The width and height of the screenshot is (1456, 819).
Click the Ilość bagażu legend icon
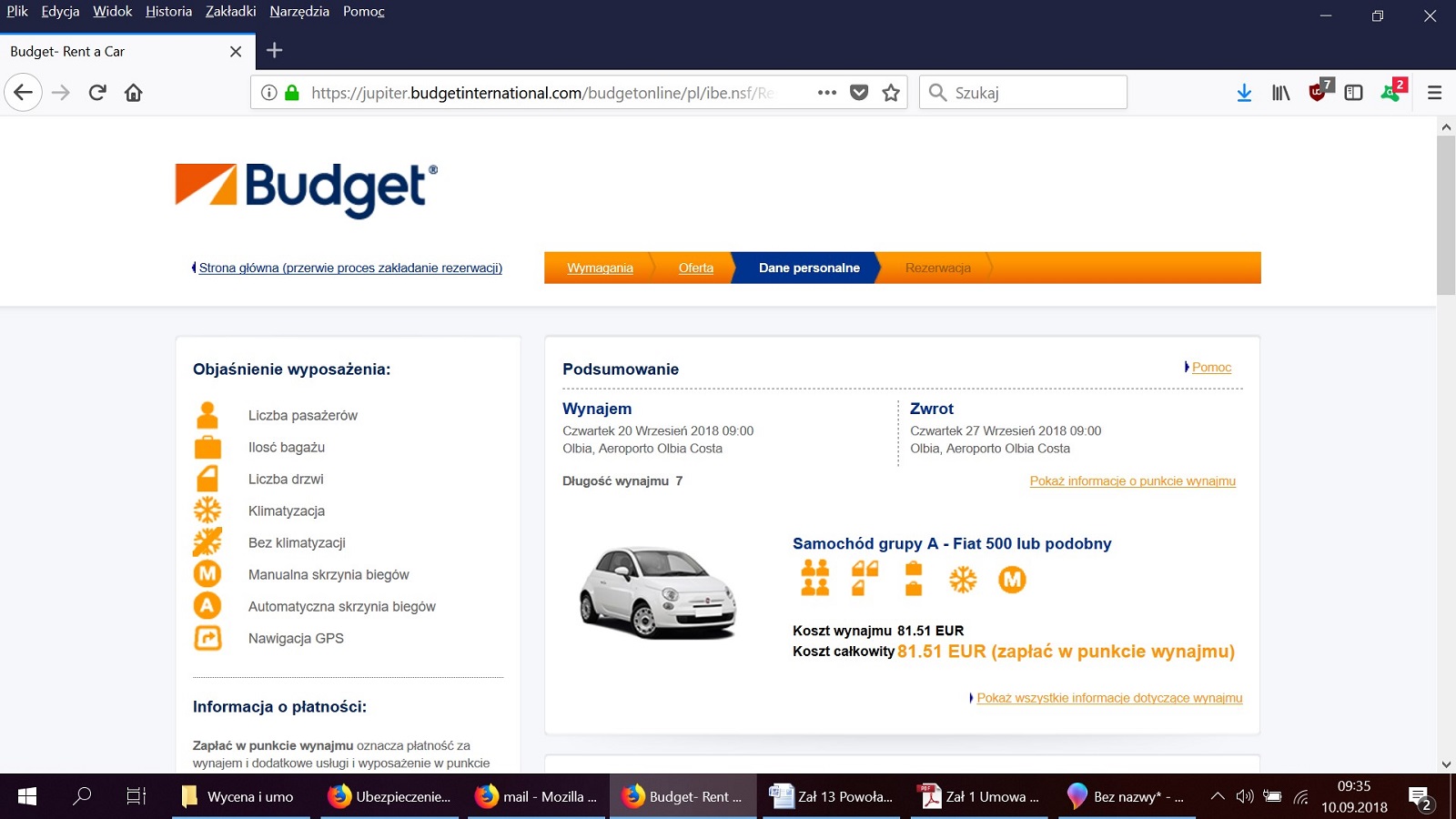tap(207, 447)
